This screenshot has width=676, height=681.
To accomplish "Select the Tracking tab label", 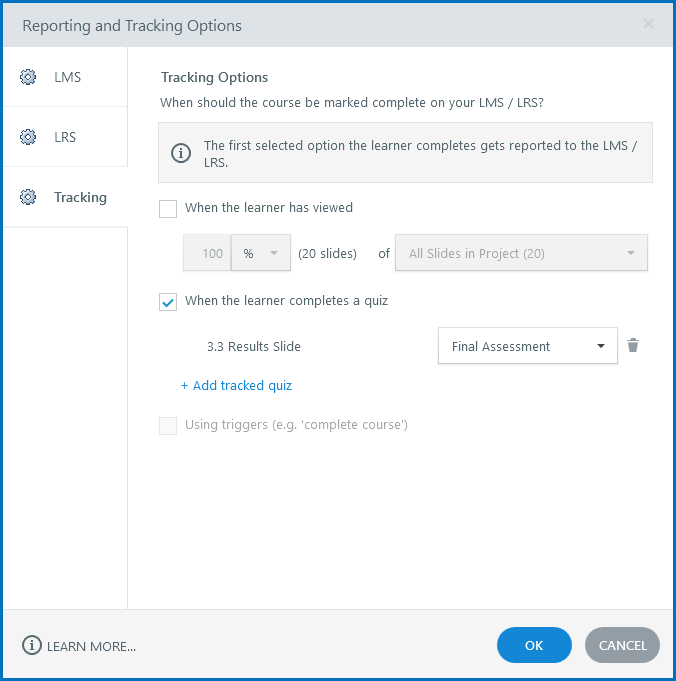I will [x=80, y=197].
